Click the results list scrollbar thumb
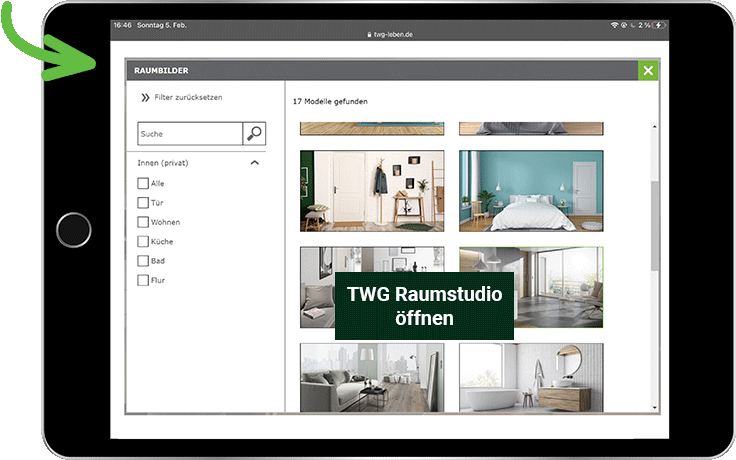Screen dimensions: 736x460 (654, 225)
